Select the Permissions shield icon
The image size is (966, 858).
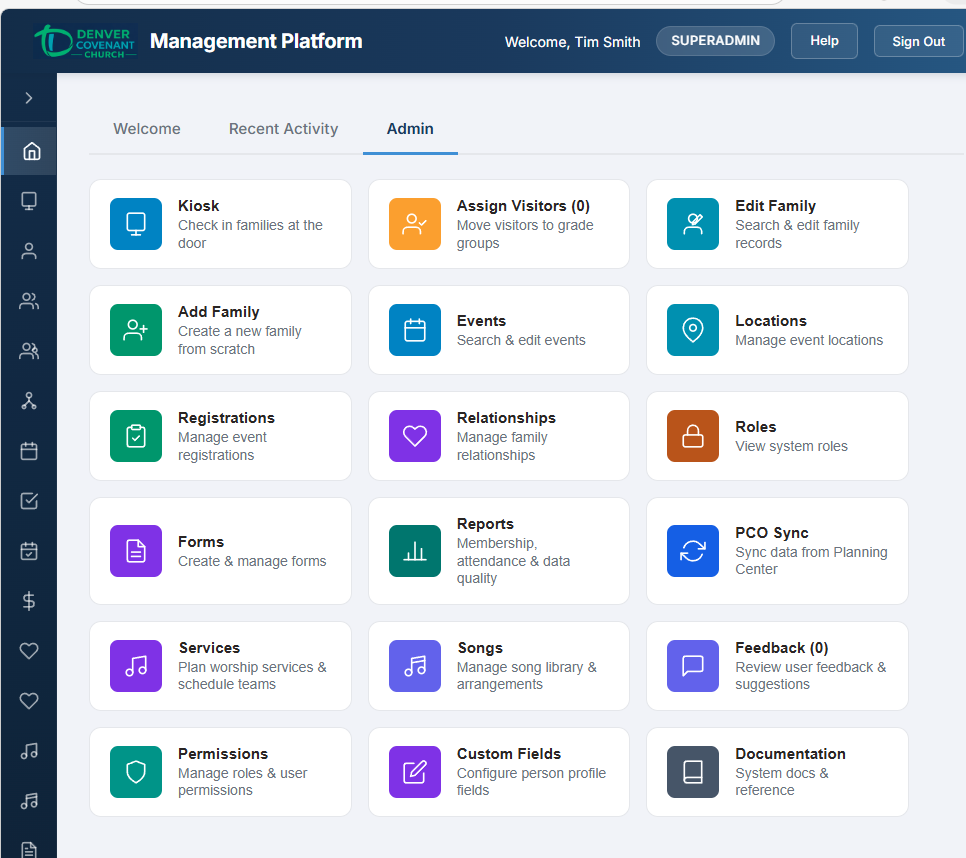(136, 772)
